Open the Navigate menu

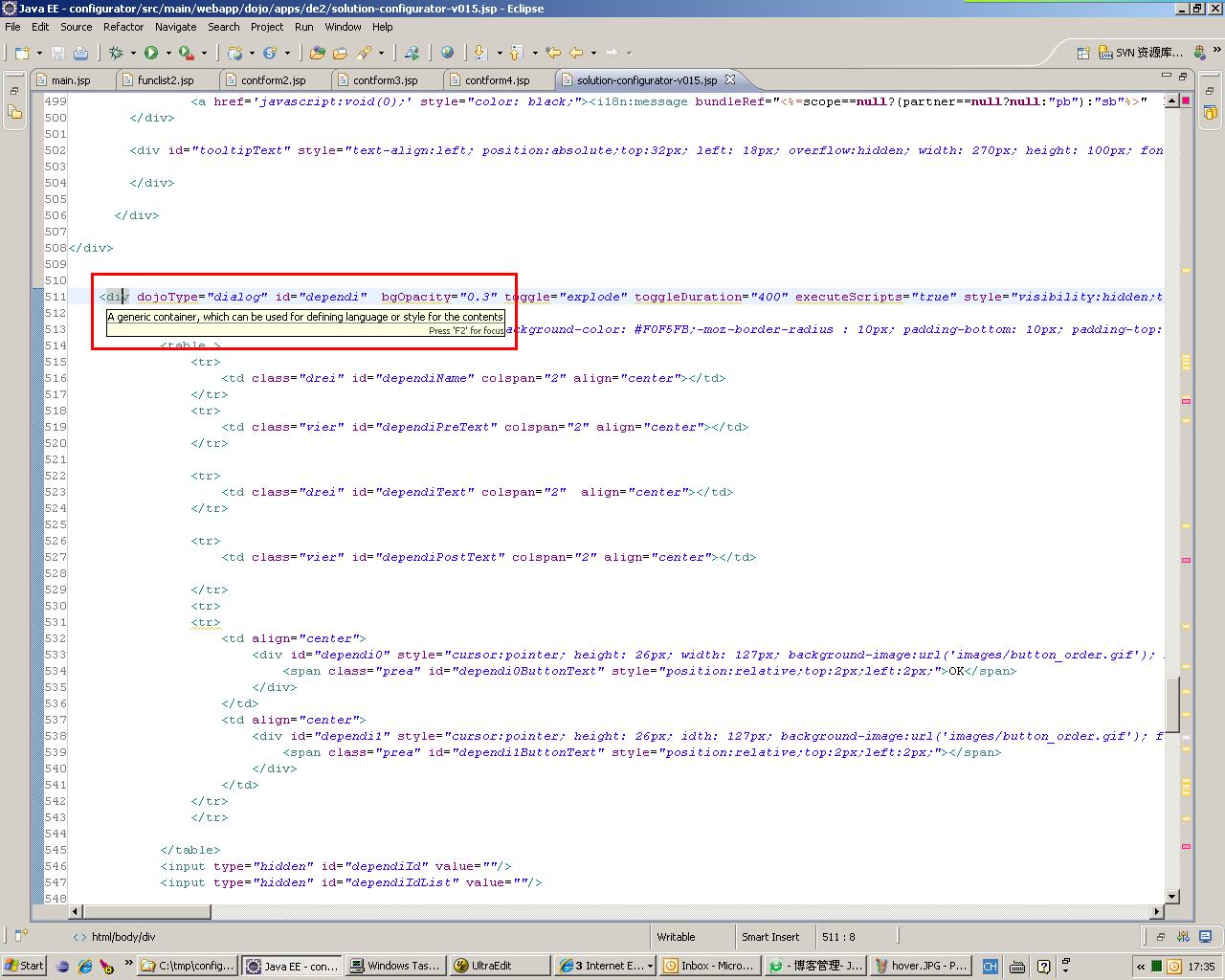(x=175, y=27)
